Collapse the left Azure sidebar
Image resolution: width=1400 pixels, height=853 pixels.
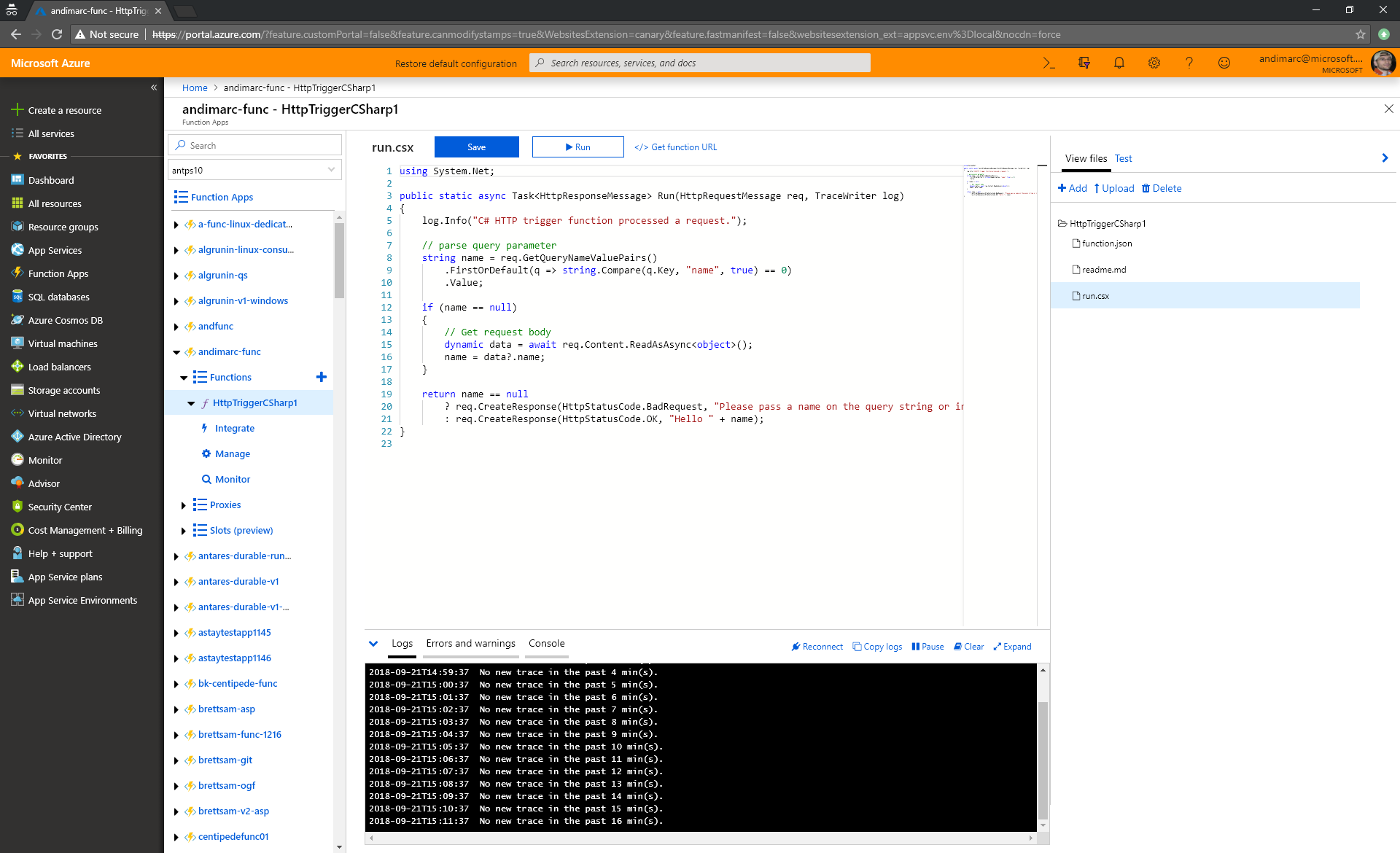point(154,87)
